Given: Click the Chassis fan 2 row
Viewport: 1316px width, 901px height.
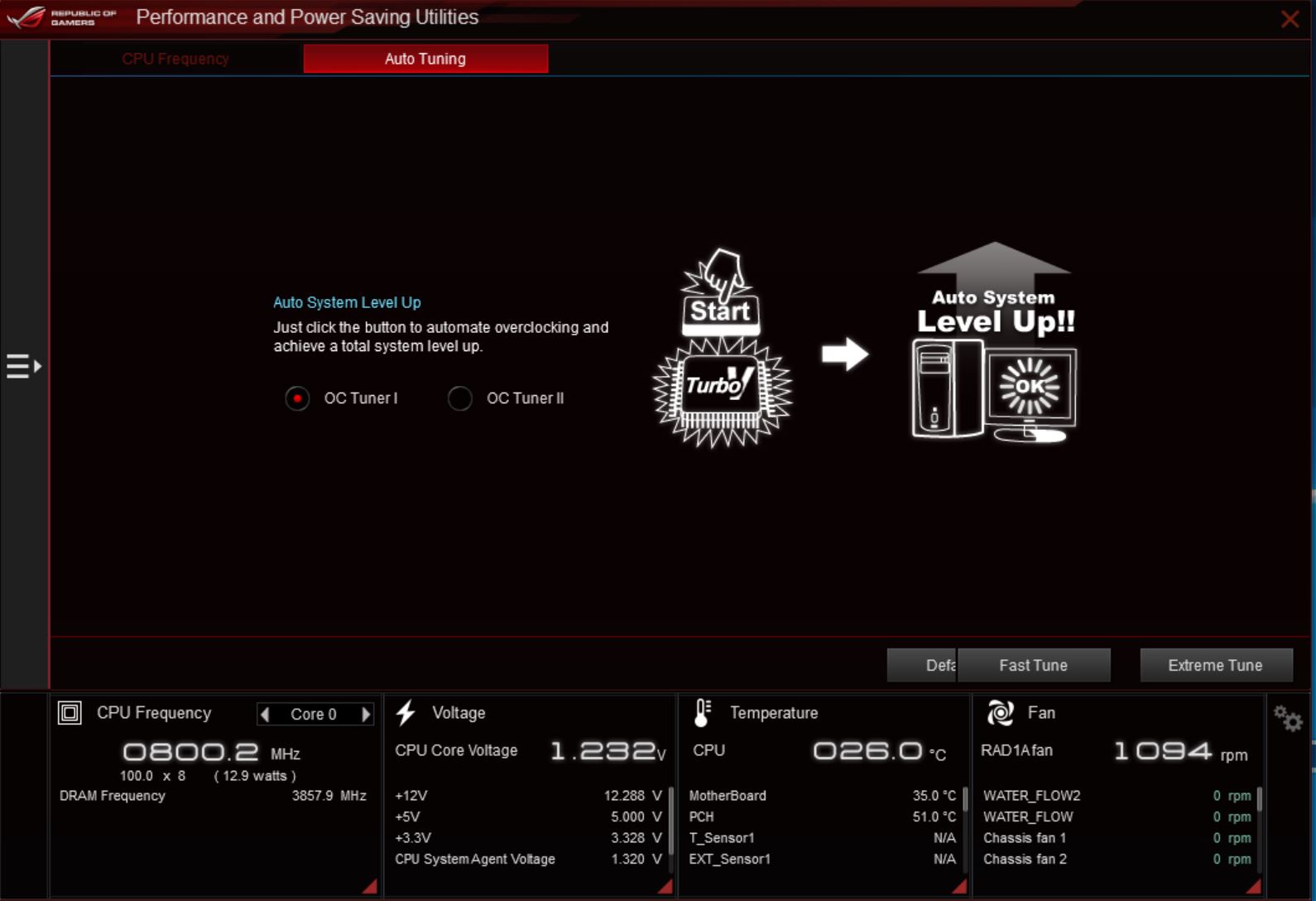Looking at the screenshot, I should tap(1117, 859).
